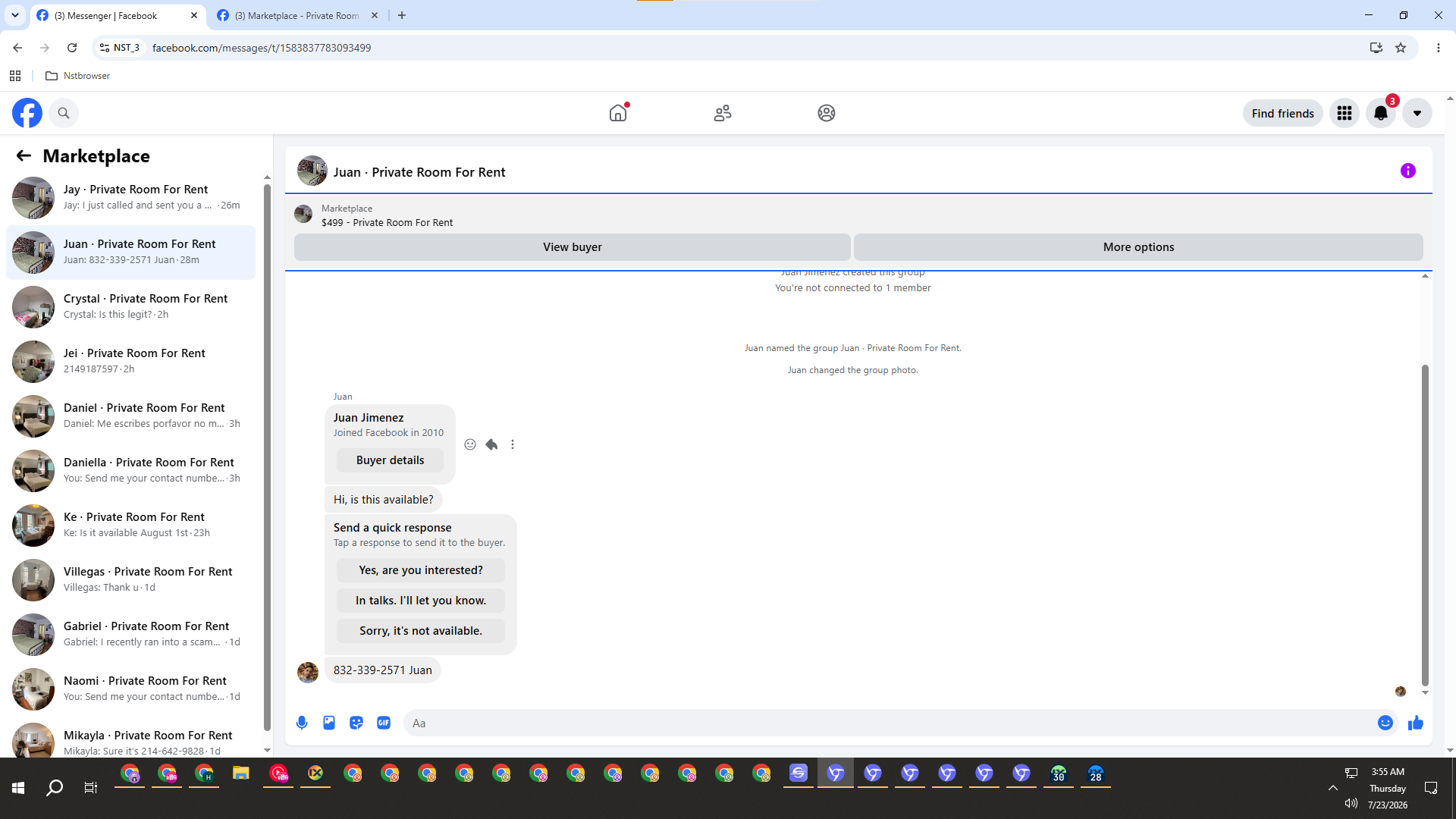Screen dimensions: 1456x819
Task: Open Daniel Private Room For Rent chat
Action: [x=131, y=416]
